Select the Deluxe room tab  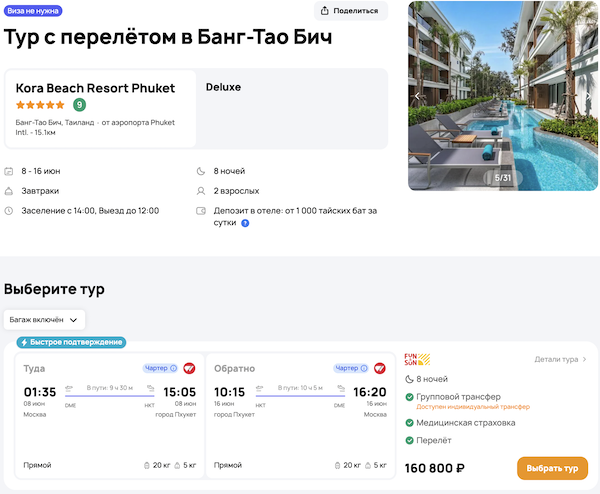(x=223, y=87)
